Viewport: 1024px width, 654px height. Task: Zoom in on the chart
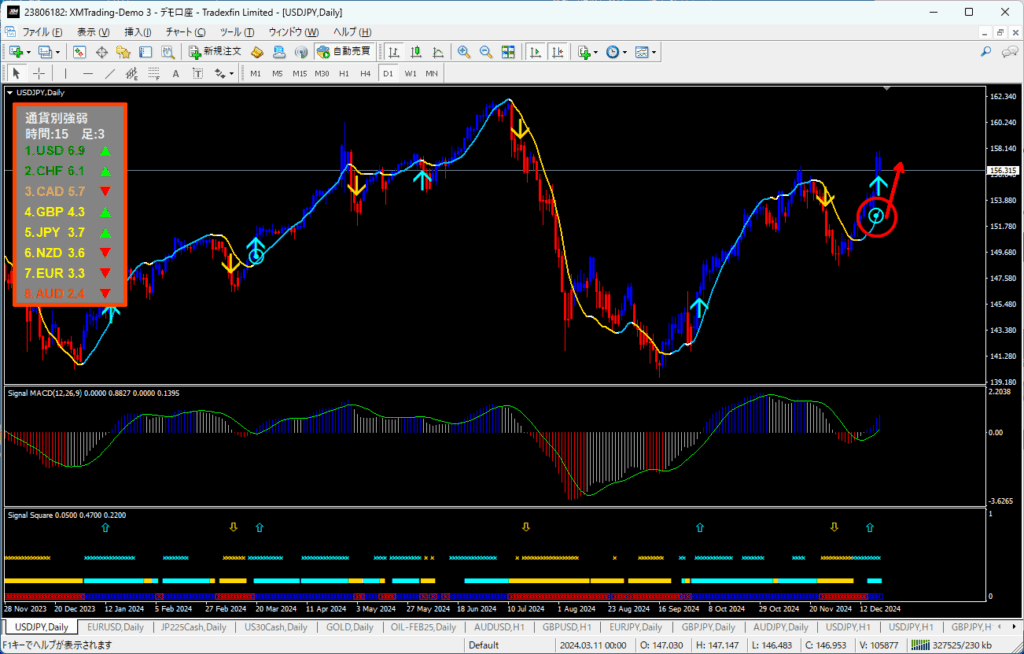pyautogui.click(x=464, y=52)
